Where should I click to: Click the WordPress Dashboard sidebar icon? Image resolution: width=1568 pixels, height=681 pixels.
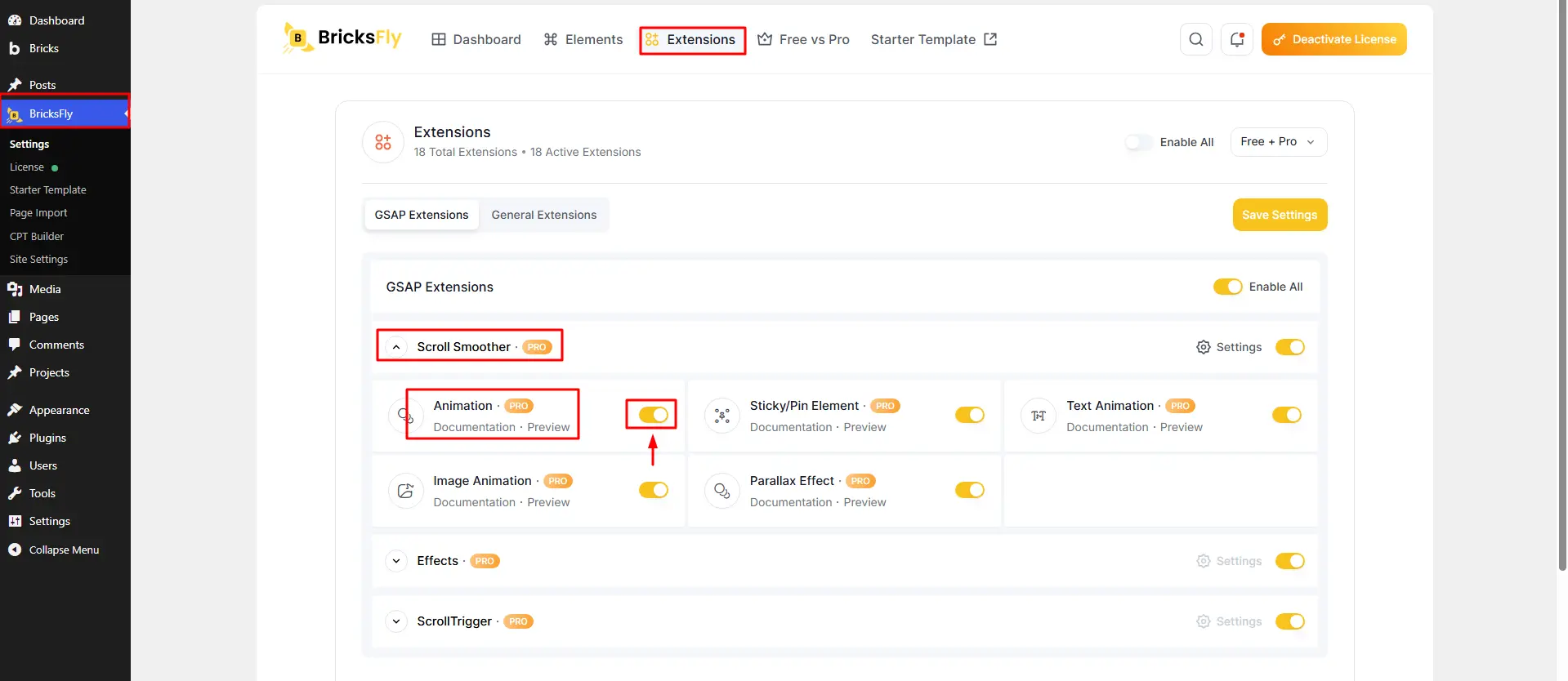[15, 20]
